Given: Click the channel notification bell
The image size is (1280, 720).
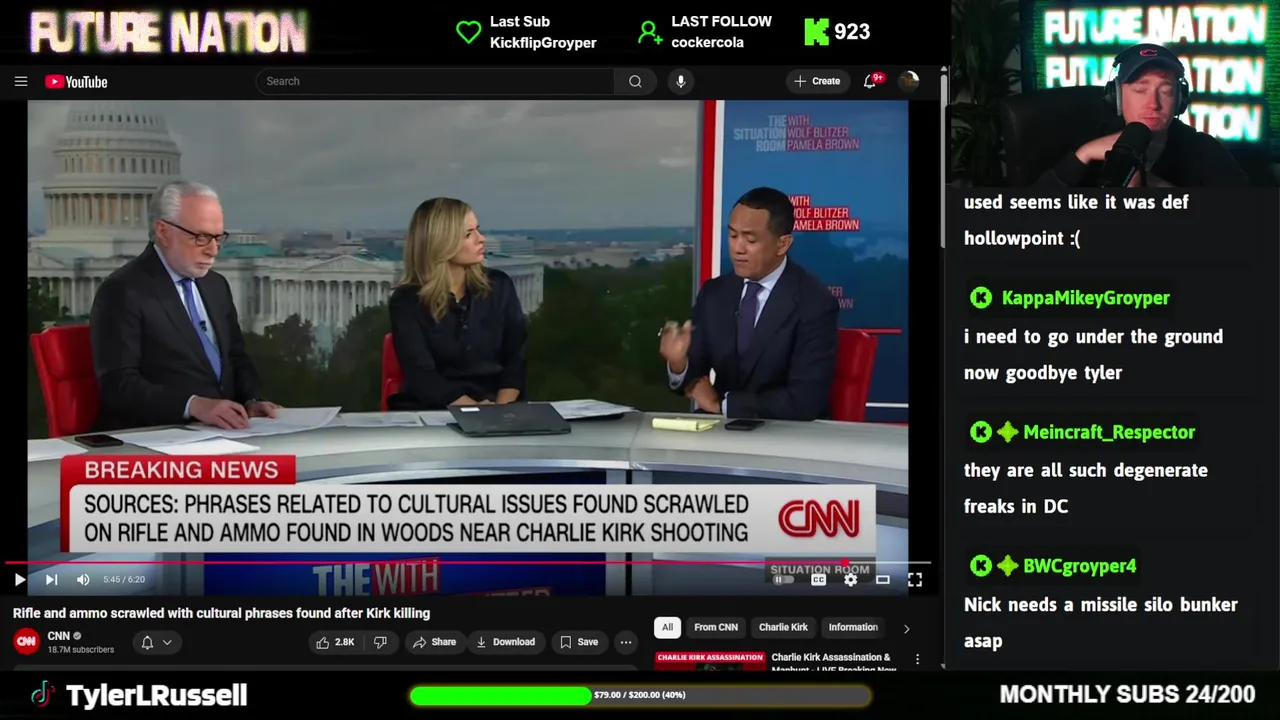Looking at the screenshot, I should pos(147,642).
